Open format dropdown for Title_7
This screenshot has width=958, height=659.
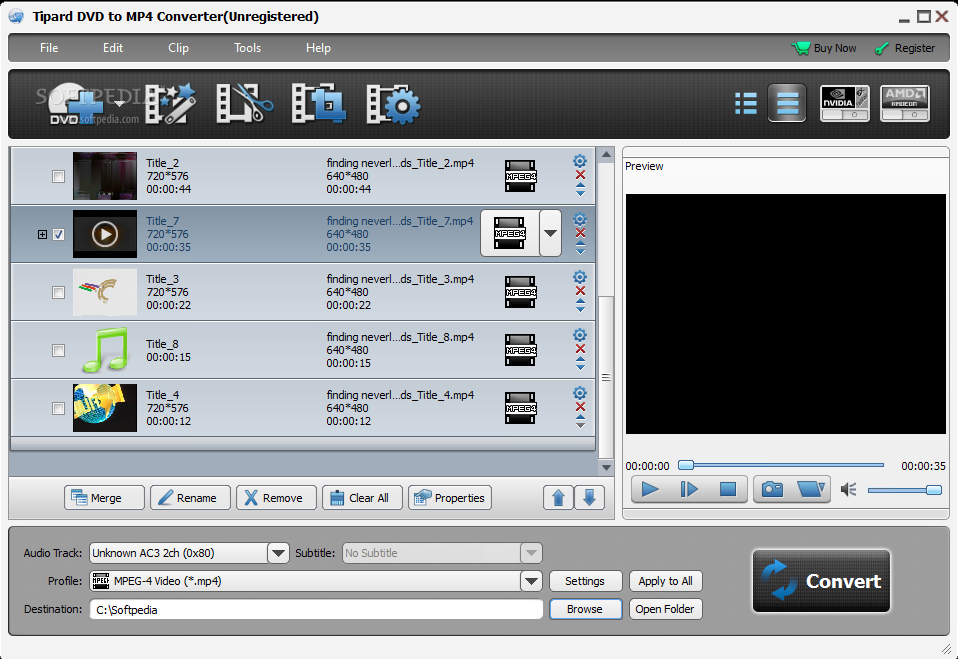tap(550, 233)
